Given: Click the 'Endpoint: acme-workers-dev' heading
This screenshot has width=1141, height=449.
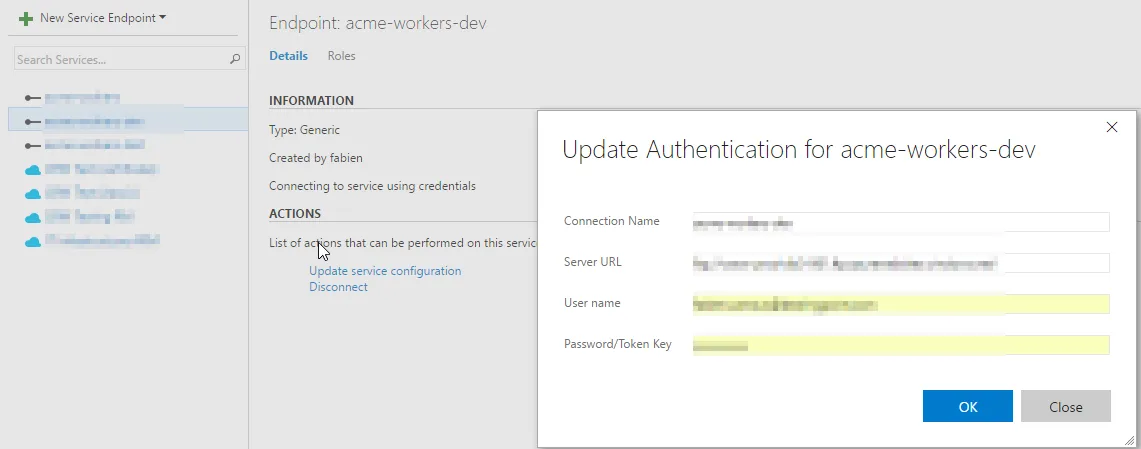Looking at the screenshot, I should click(378, 23).
